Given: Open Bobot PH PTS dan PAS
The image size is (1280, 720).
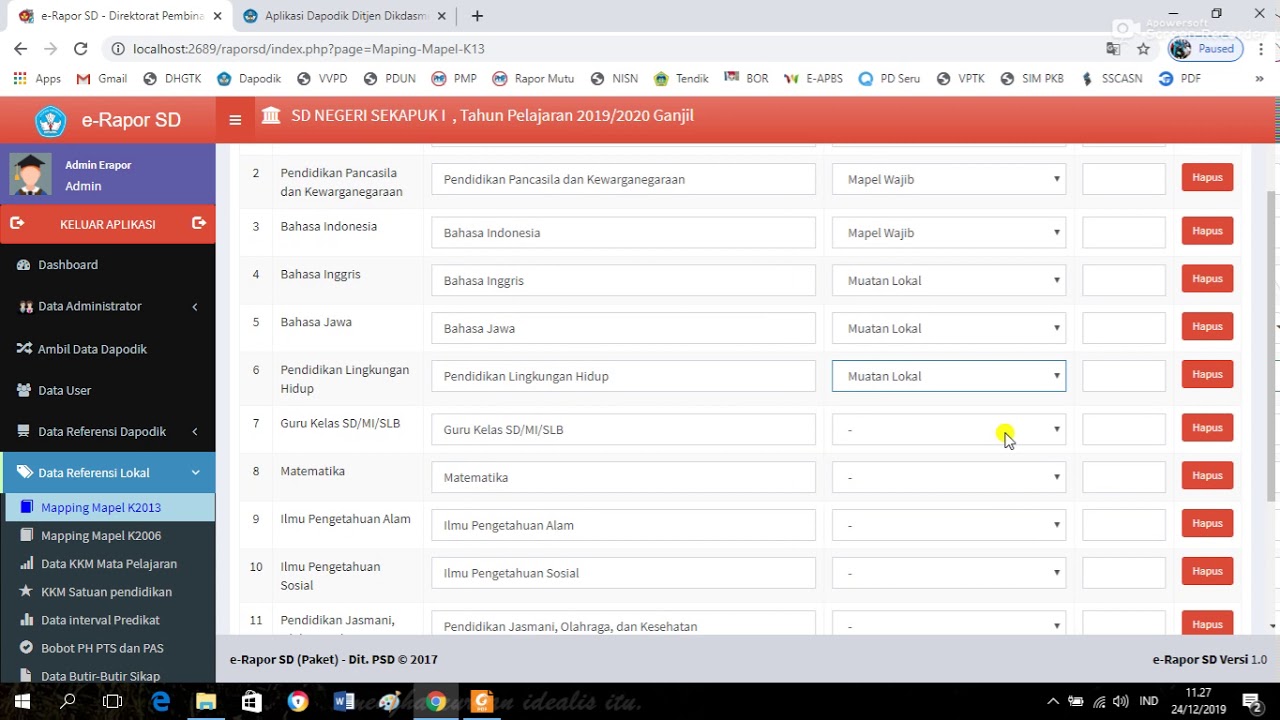Looking at the screenshot, I should pyautogui.click(x=105, y=647).
